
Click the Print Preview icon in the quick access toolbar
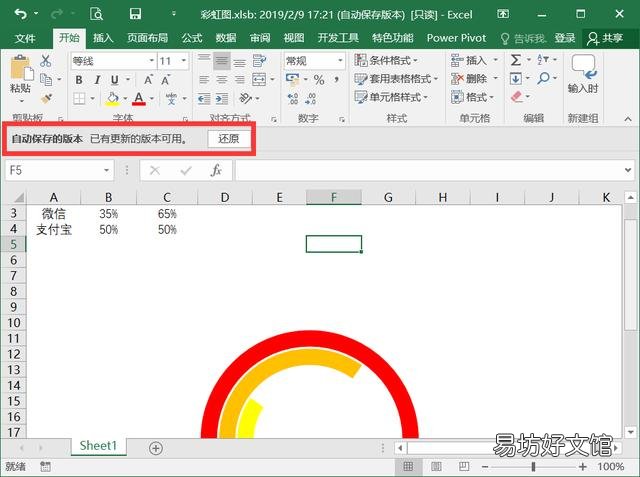click(x=96, y=14)
